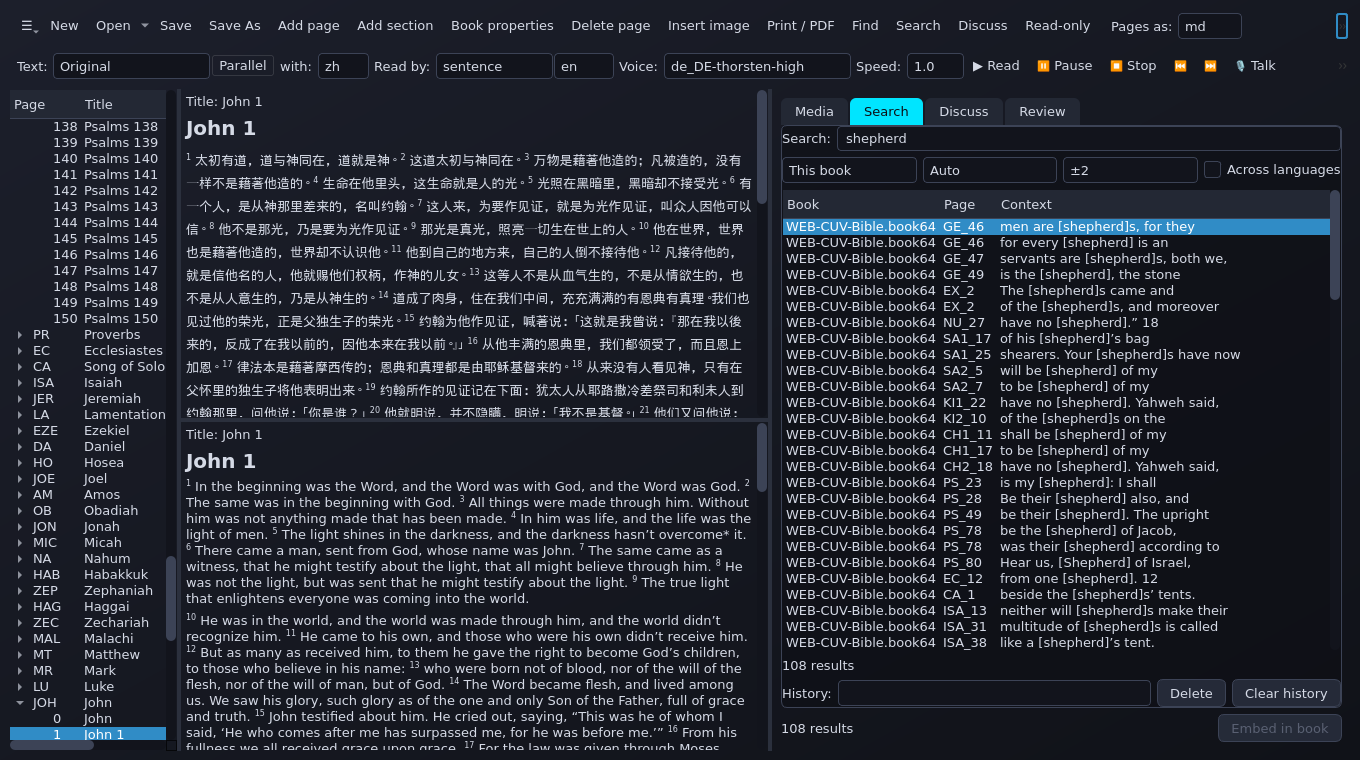
Task: Click the rewind playback icon
Action: click(1180, 66)
